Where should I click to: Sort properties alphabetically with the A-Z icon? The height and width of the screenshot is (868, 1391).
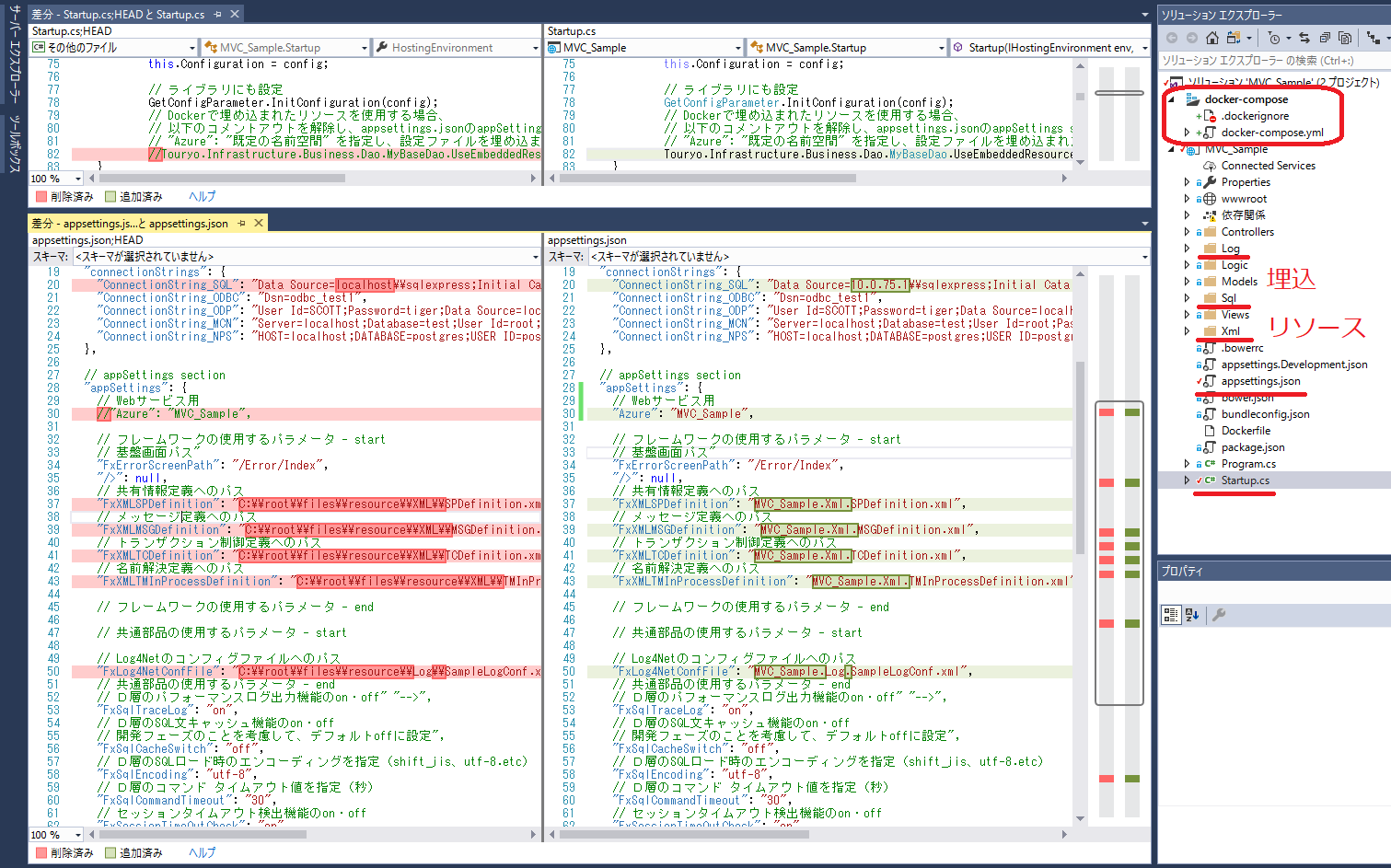(1192, 615)
